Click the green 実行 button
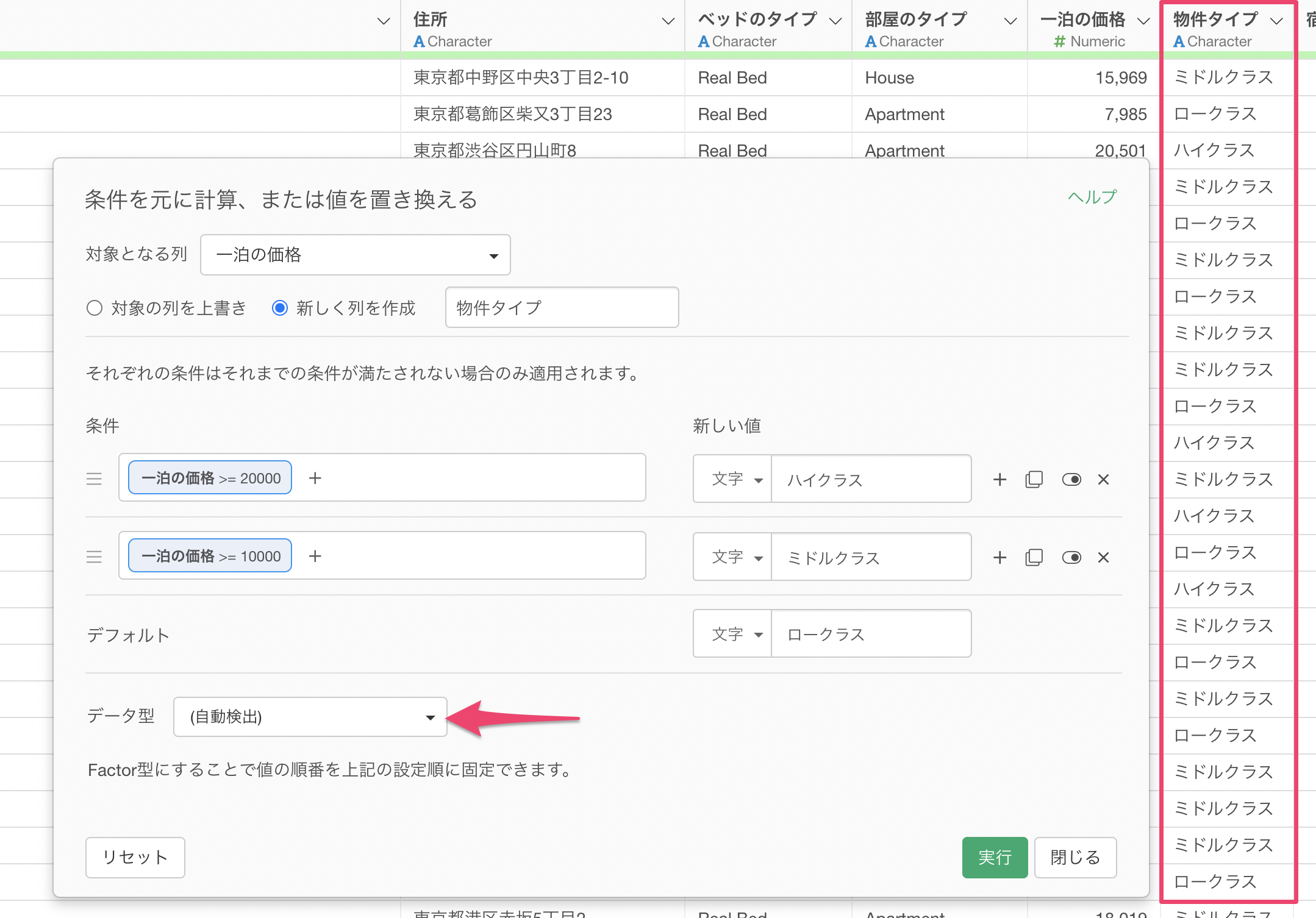This screenshot has width=1316, height=918. click(x=994, y=857)
